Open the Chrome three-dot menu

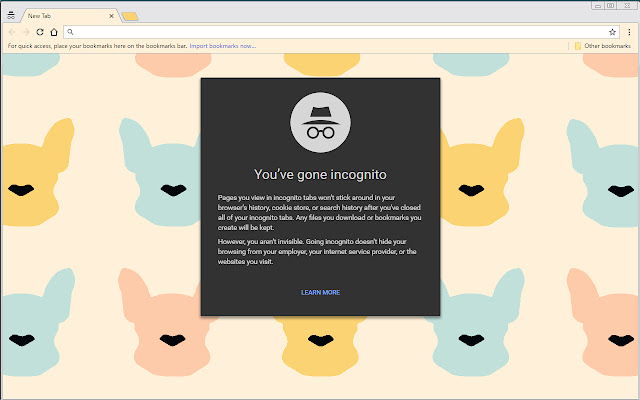(x=628, y=32)
